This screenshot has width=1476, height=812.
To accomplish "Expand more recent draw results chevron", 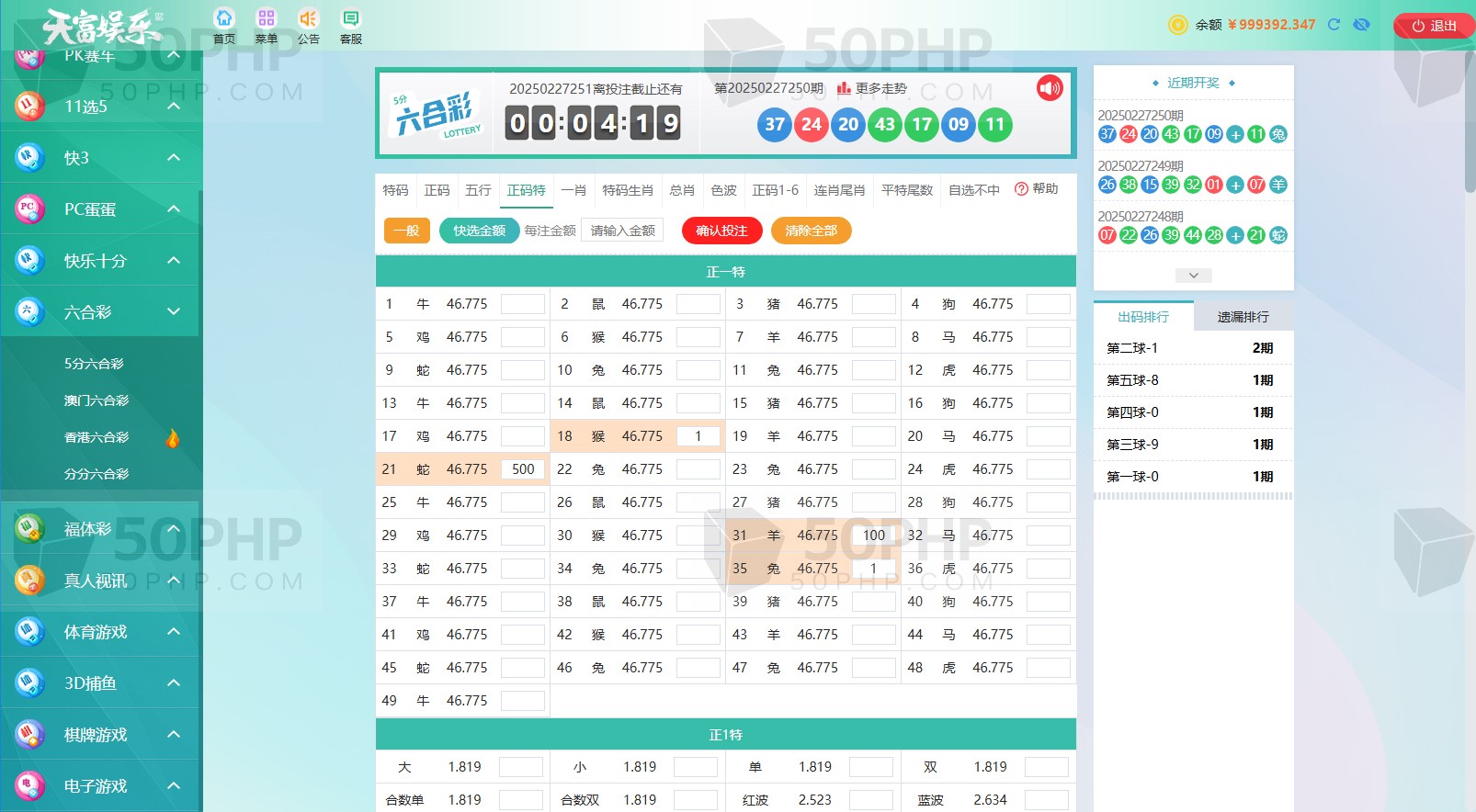I will 1193,276.
